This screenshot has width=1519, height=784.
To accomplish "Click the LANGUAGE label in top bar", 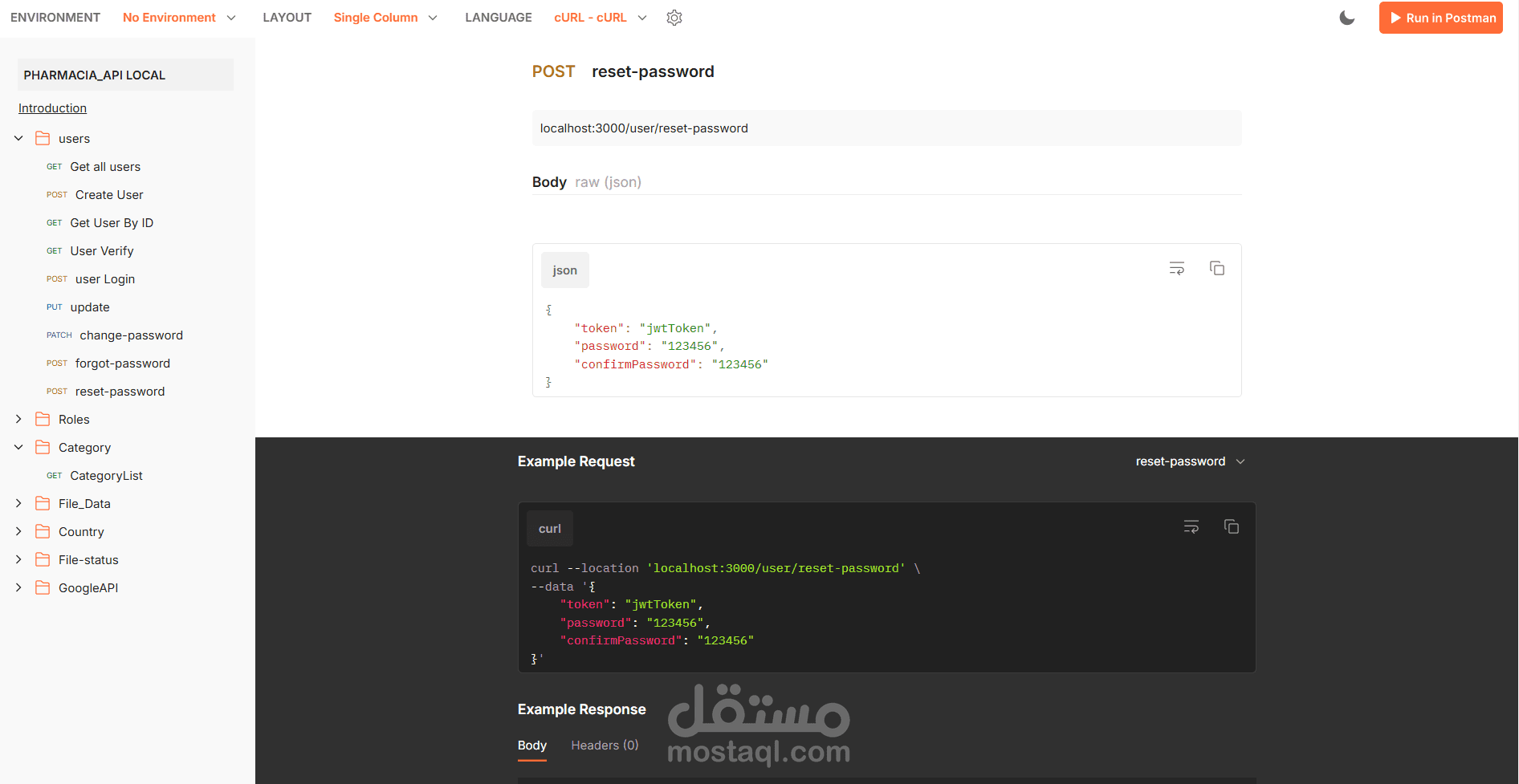I will click(x=499, y=18).
